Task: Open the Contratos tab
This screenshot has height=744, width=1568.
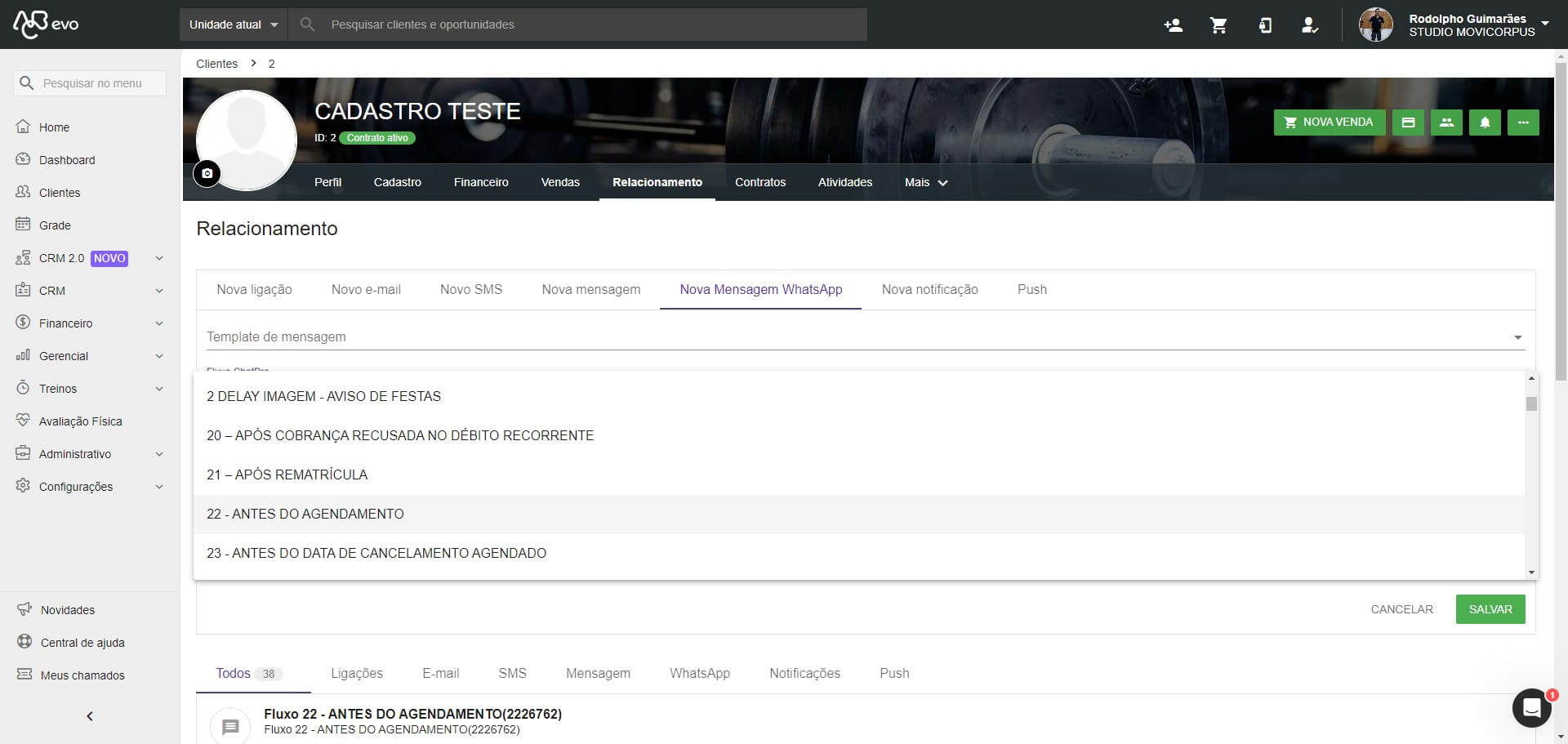Action: 760,182
